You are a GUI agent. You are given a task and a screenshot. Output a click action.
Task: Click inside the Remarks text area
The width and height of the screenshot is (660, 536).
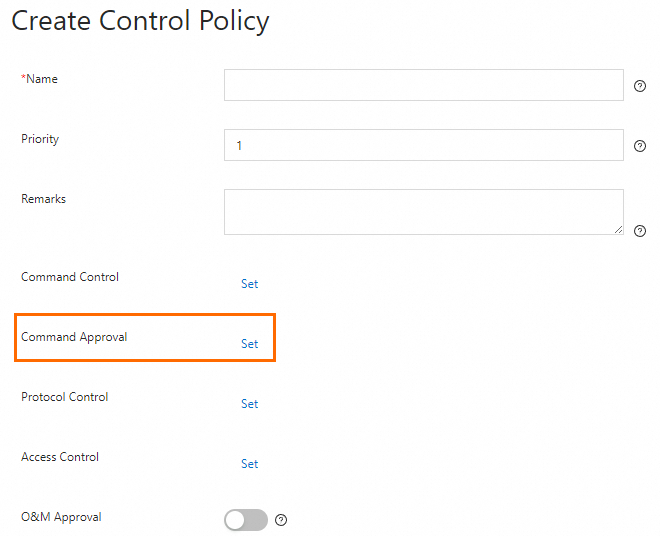pos(423,212)
